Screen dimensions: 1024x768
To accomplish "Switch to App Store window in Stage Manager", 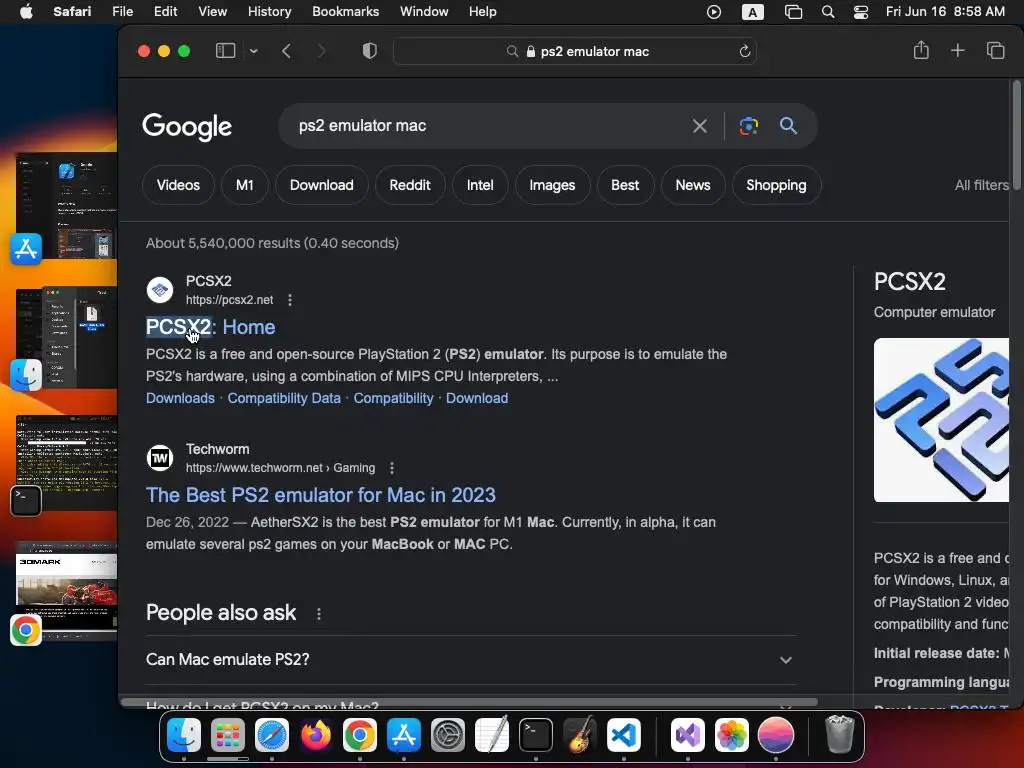I will [66, 206].
